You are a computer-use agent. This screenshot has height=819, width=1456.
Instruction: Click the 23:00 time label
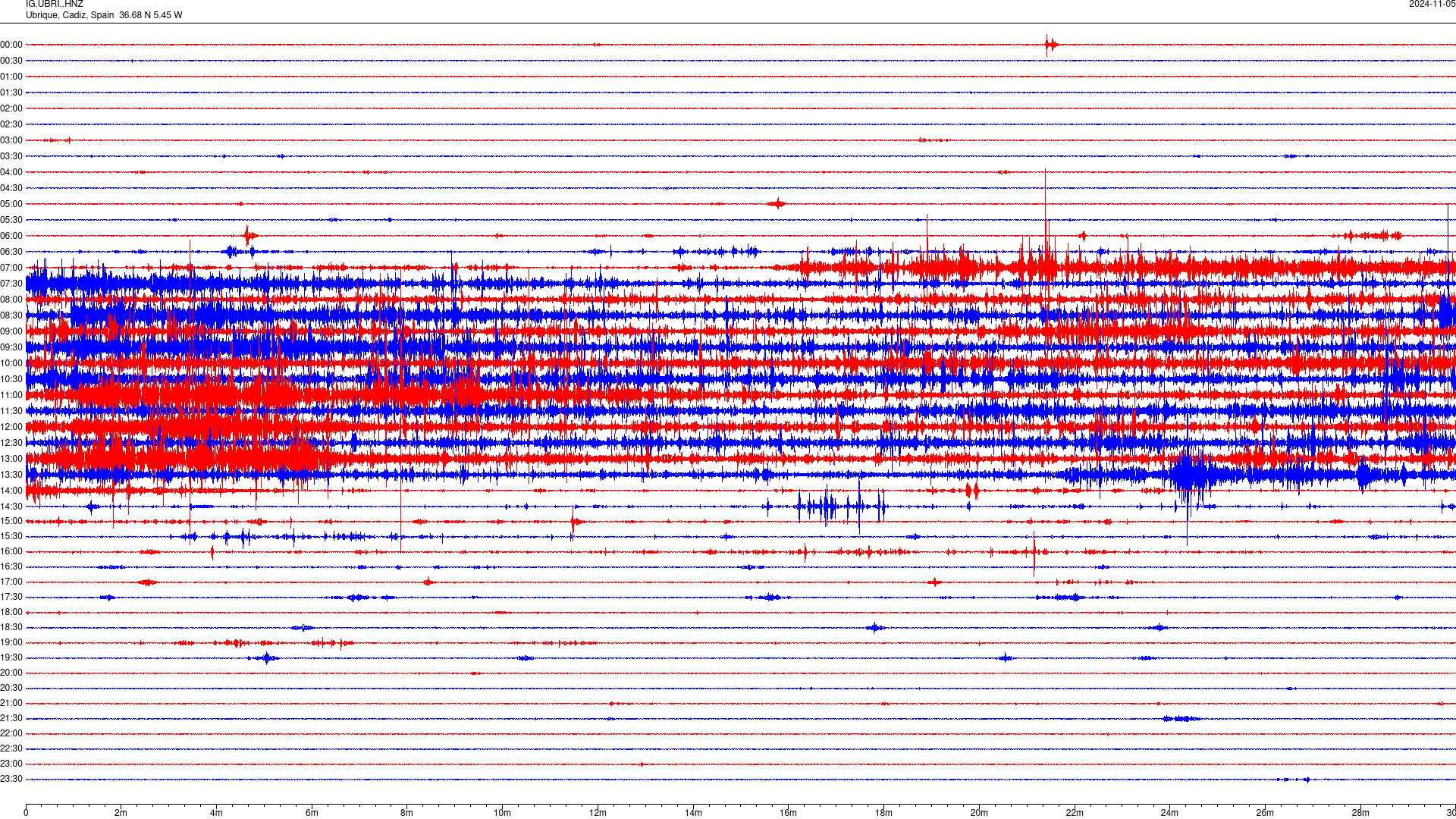tap(11, 764)
